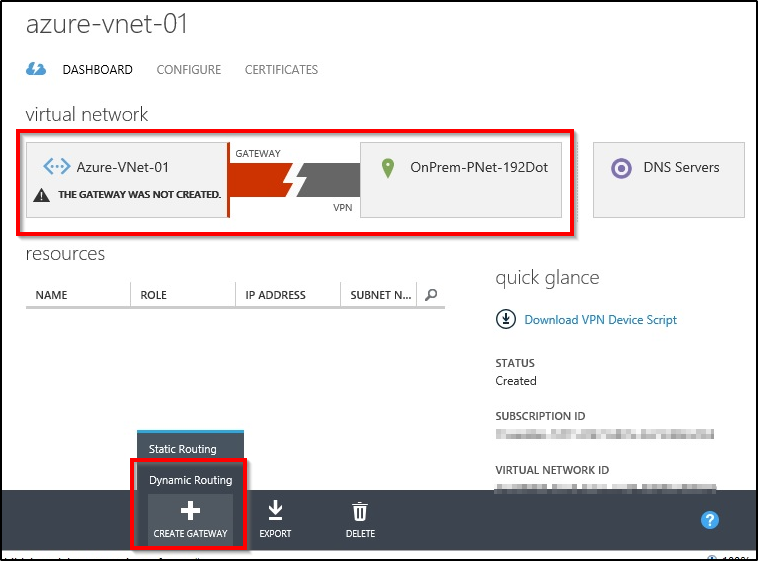Open the help question mark icon

[x=709, y=520]
